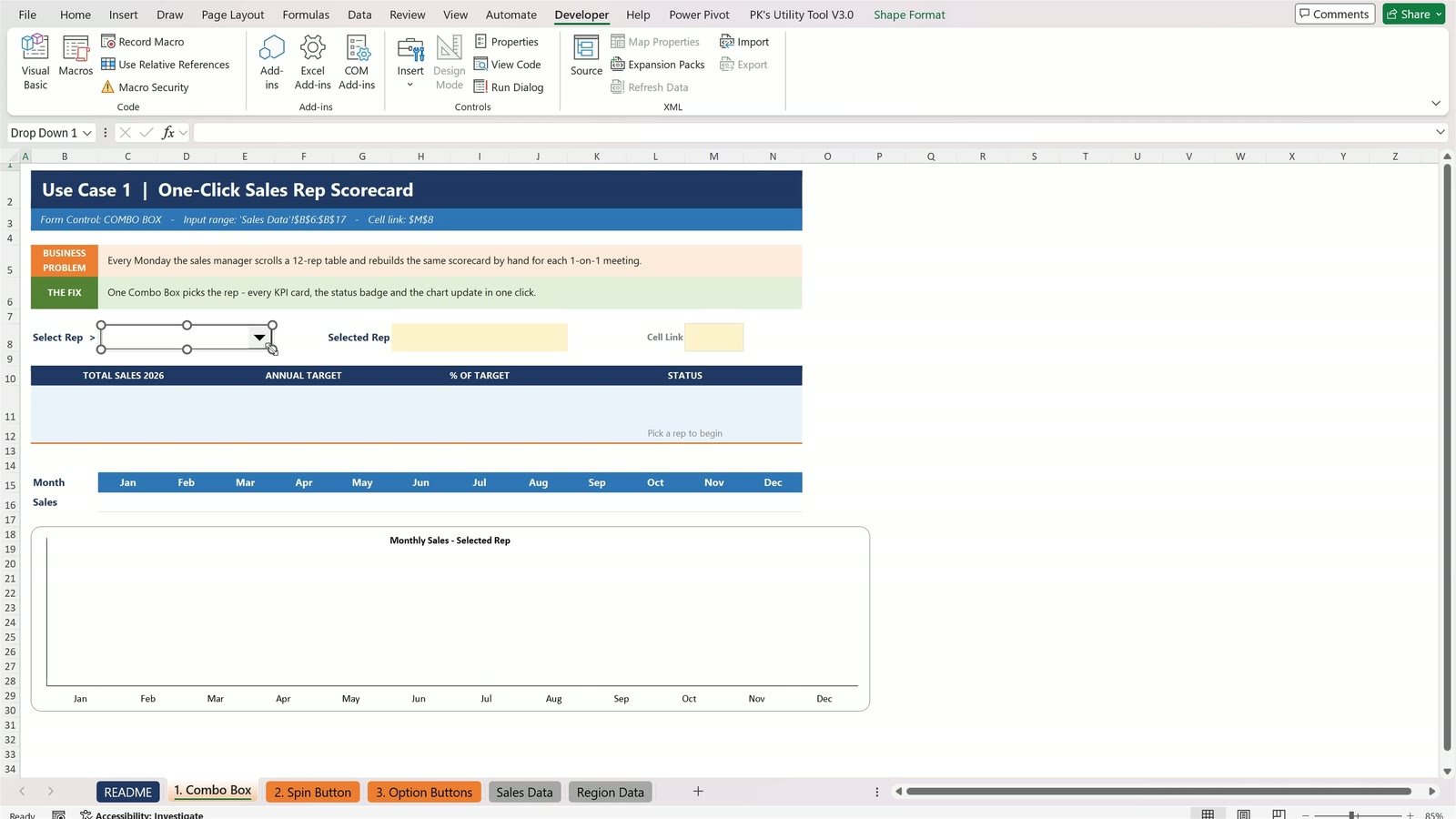This screenshot has width=1456, height=819.
Task: Open the Power Pivot tab
Action: click(x=699, y=15)
